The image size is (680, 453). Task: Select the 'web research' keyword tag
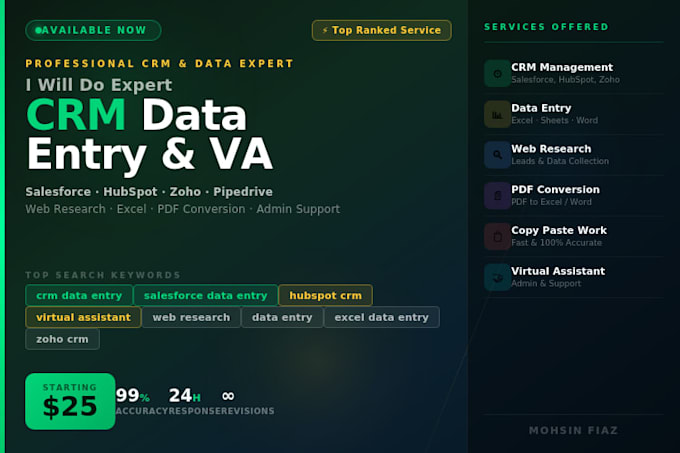191,317
